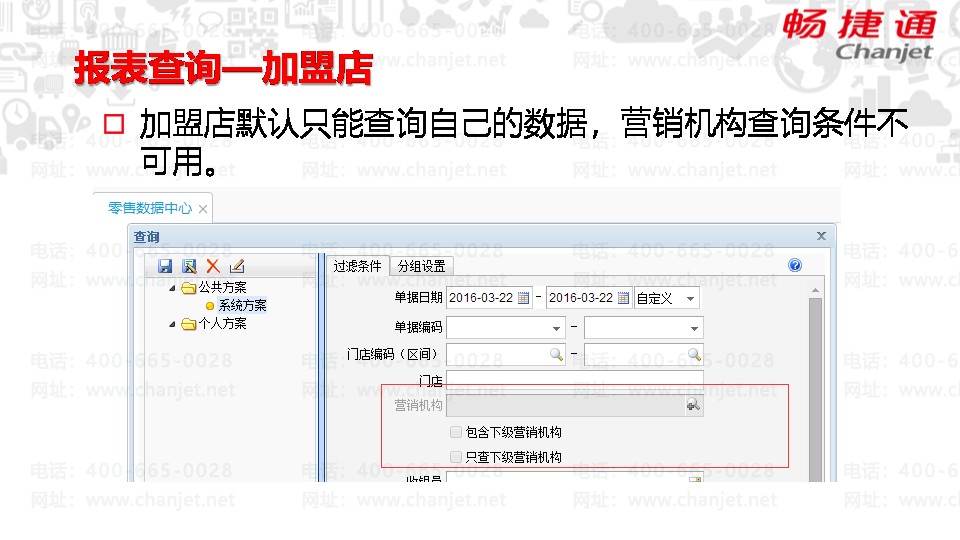Click the save scheme floppy icon
This screenshot has width=960, height=540.
click(x=165, y=266)
